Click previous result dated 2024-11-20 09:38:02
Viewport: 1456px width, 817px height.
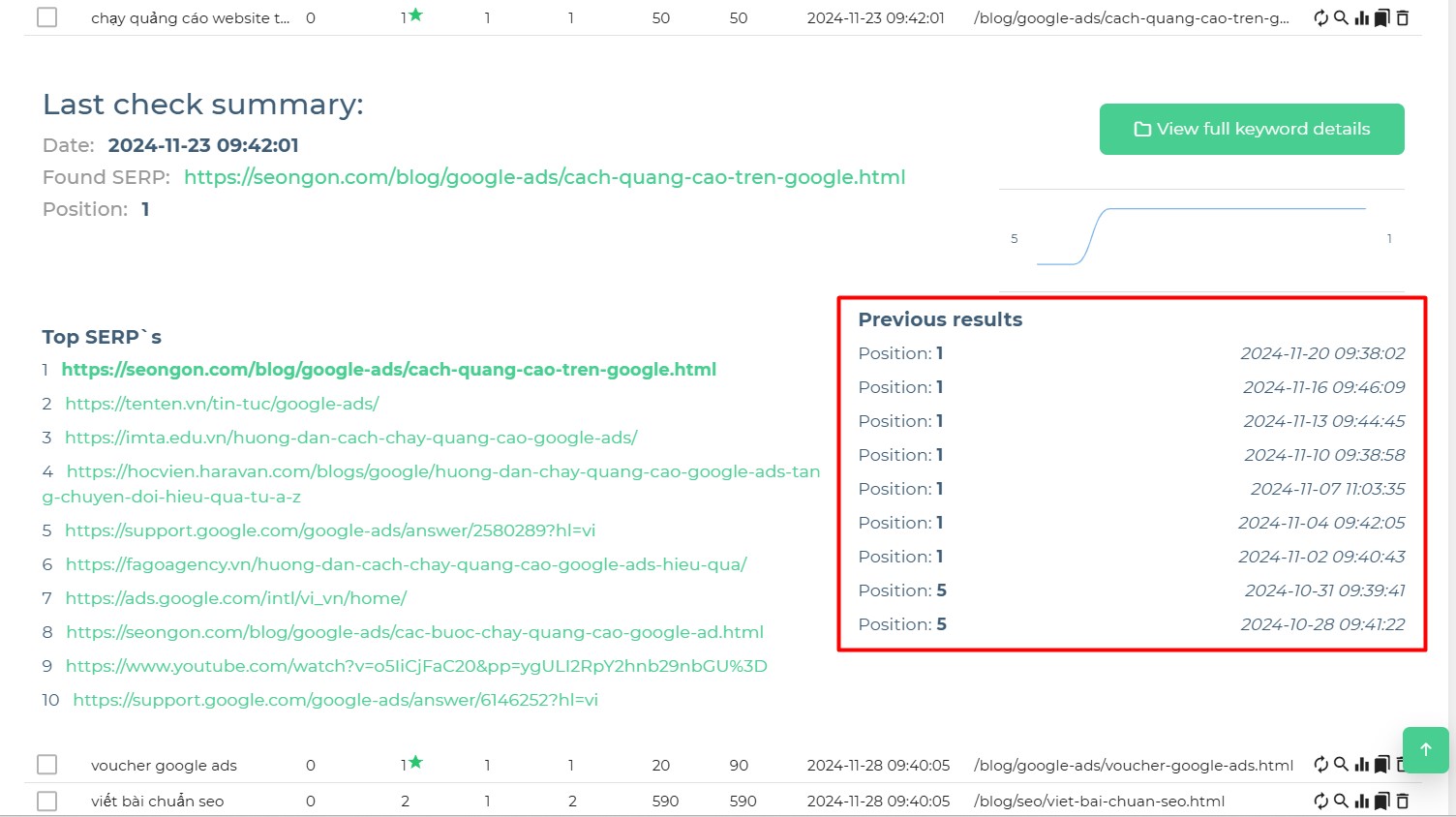tap(1131, 353)
